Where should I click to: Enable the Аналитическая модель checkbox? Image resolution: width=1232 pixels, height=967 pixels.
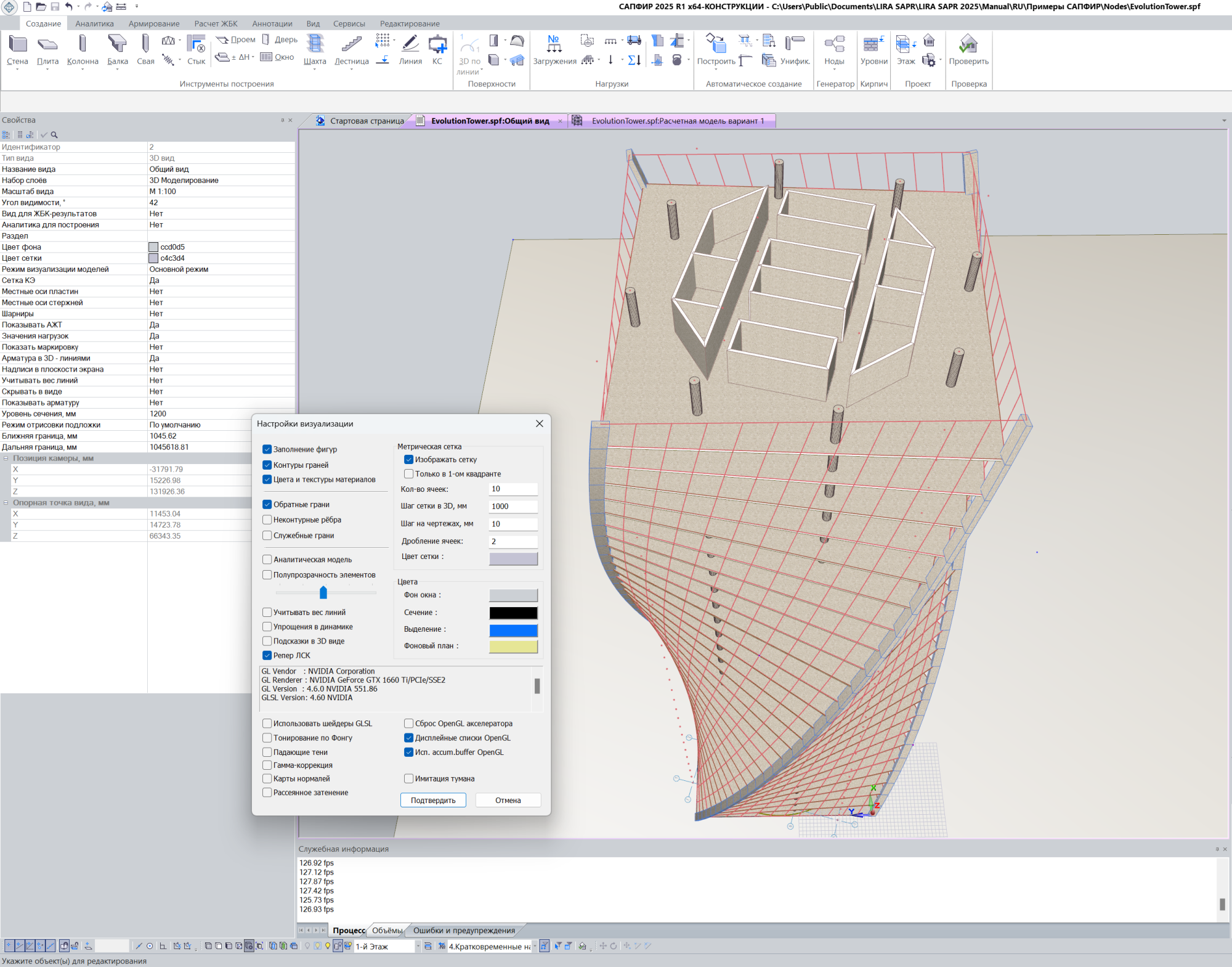267,560
